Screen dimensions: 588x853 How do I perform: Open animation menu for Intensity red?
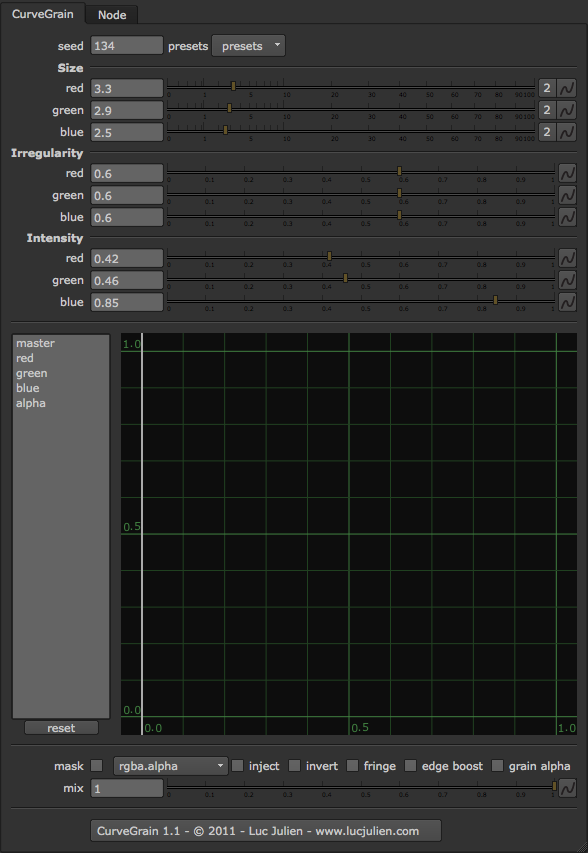pos(567,258)
